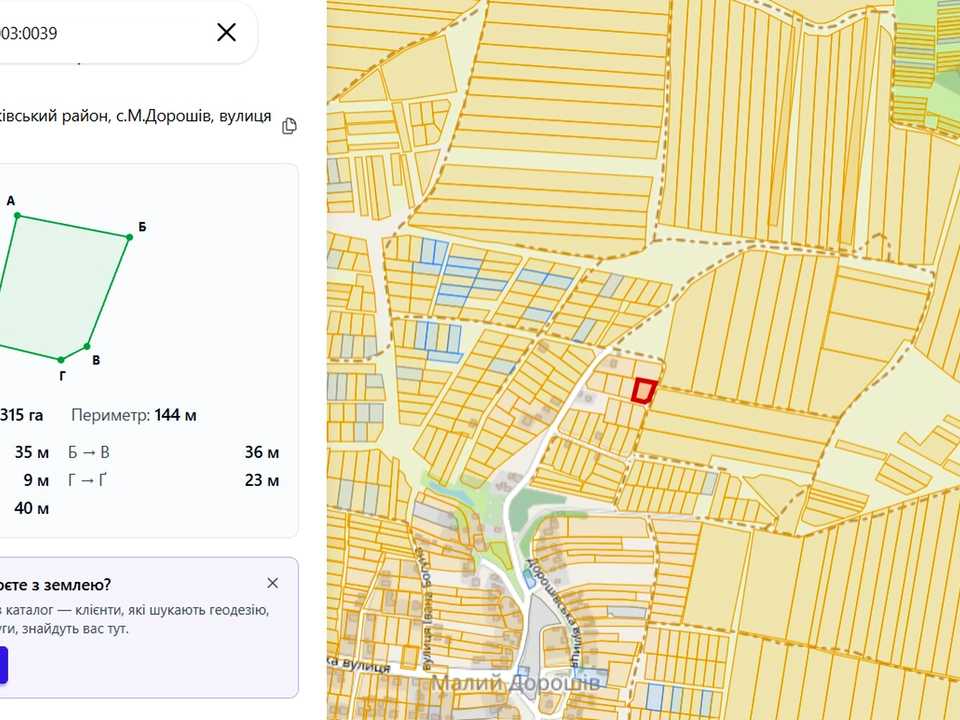Select vertex А on the parcel diagram
Screen dimensions: 960x720
click(17, 216)
